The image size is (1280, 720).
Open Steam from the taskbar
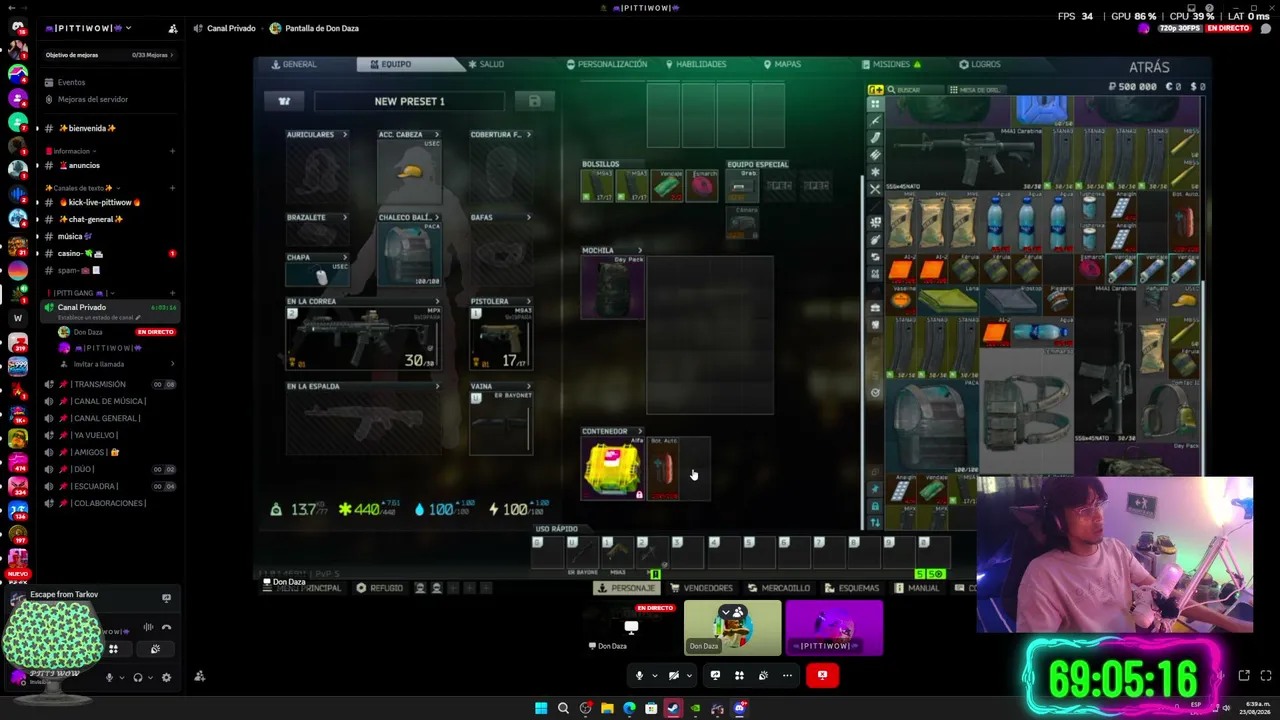[673, 708]
